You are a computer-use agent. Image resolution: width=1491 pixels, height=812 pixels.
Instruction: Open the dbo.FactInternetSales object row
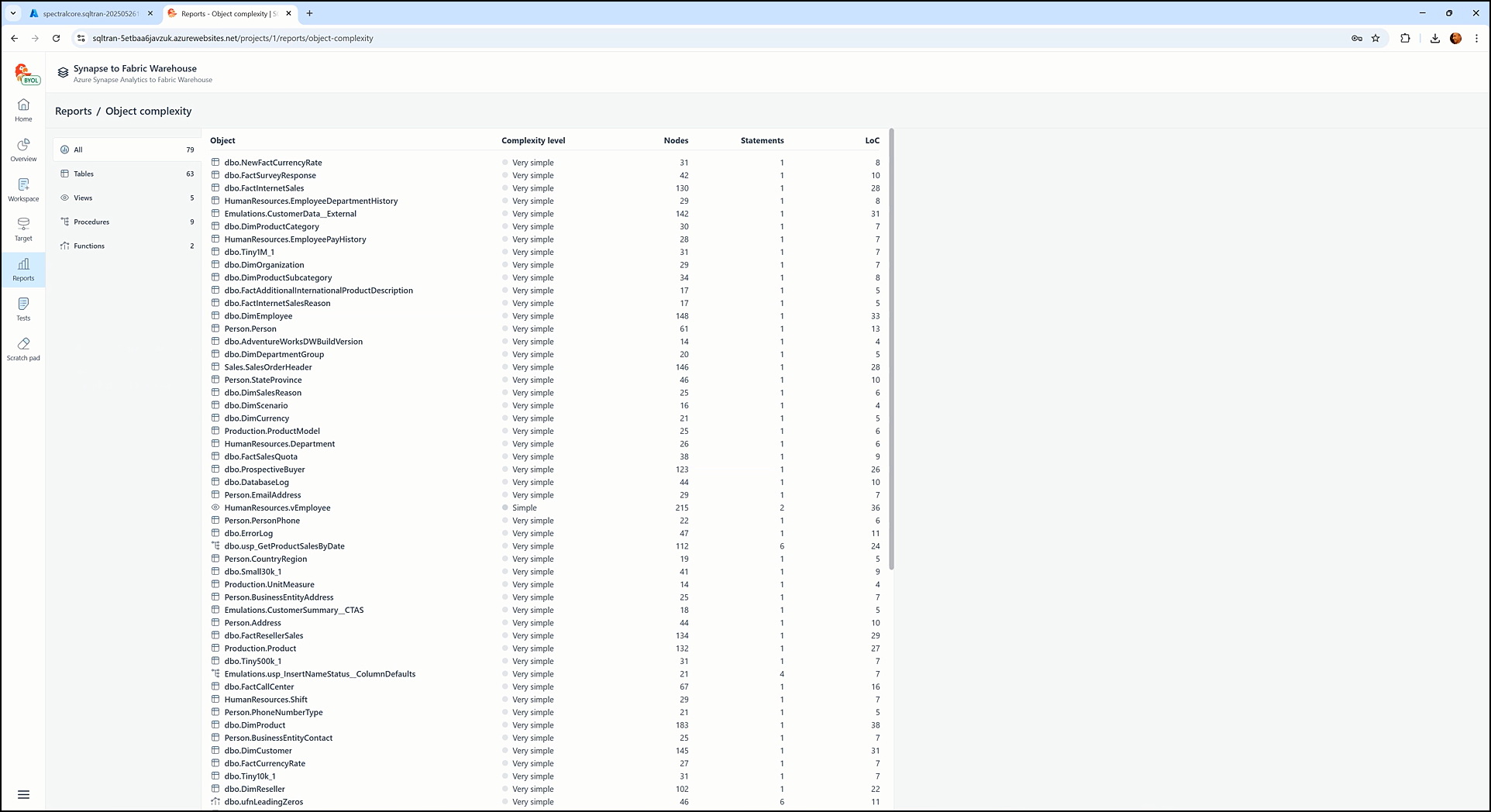click(264, 188)
